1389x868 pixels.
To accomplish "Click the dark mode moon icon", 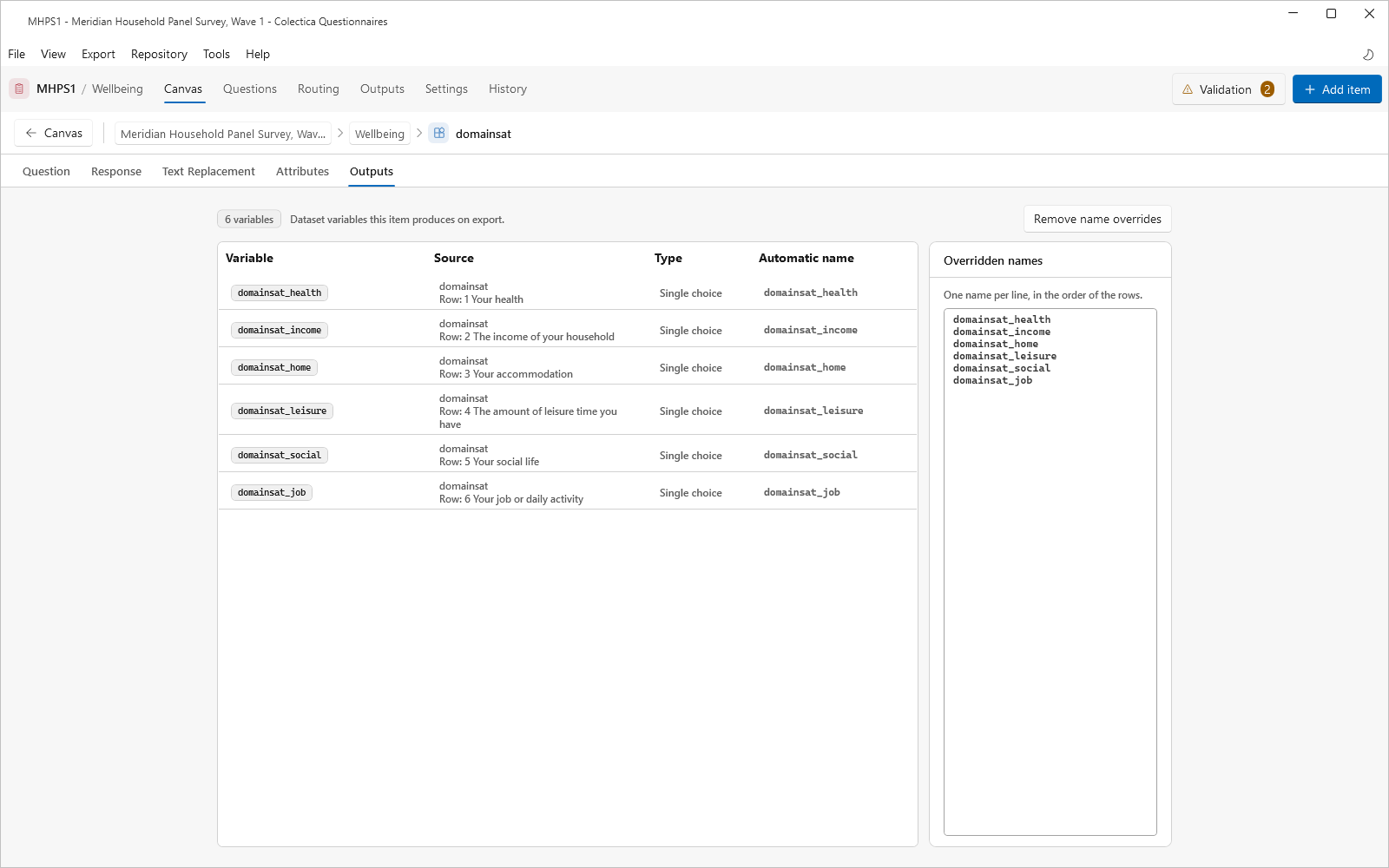I will [1368, 54].
